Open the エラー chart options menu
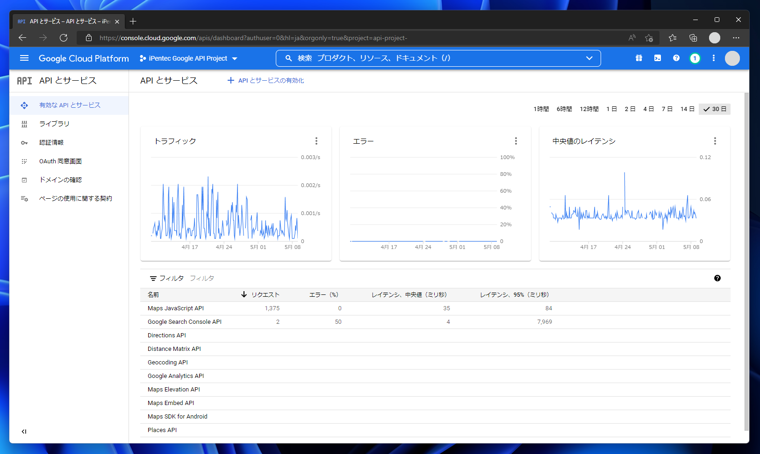 click(516, 141)
